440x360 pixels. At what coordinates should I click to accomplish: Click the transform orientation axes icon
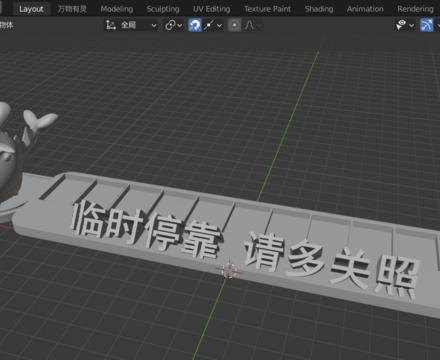coord(110,25)
